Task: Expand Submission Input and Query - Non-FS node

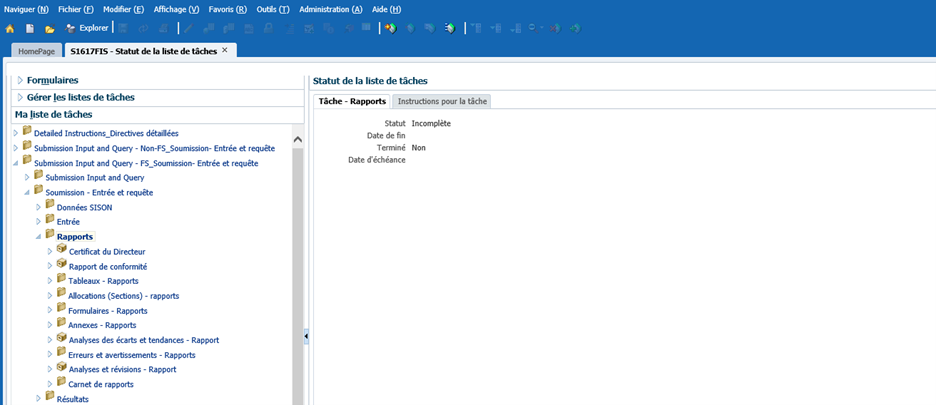Action: [16, 148]
